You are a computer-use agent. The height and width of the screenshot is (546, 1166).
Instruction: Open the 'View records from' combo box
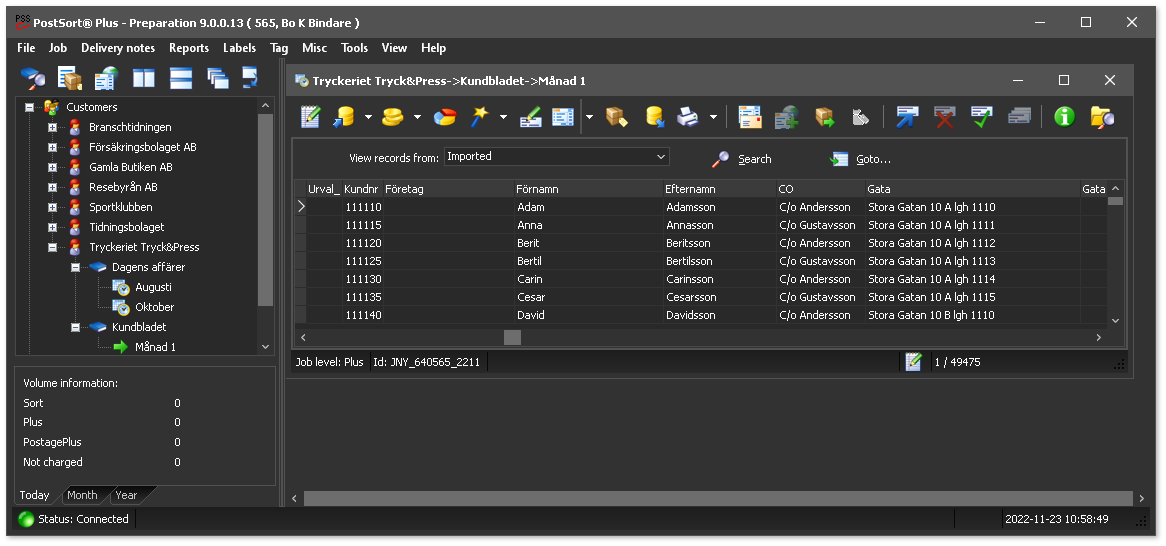point(556,157)
